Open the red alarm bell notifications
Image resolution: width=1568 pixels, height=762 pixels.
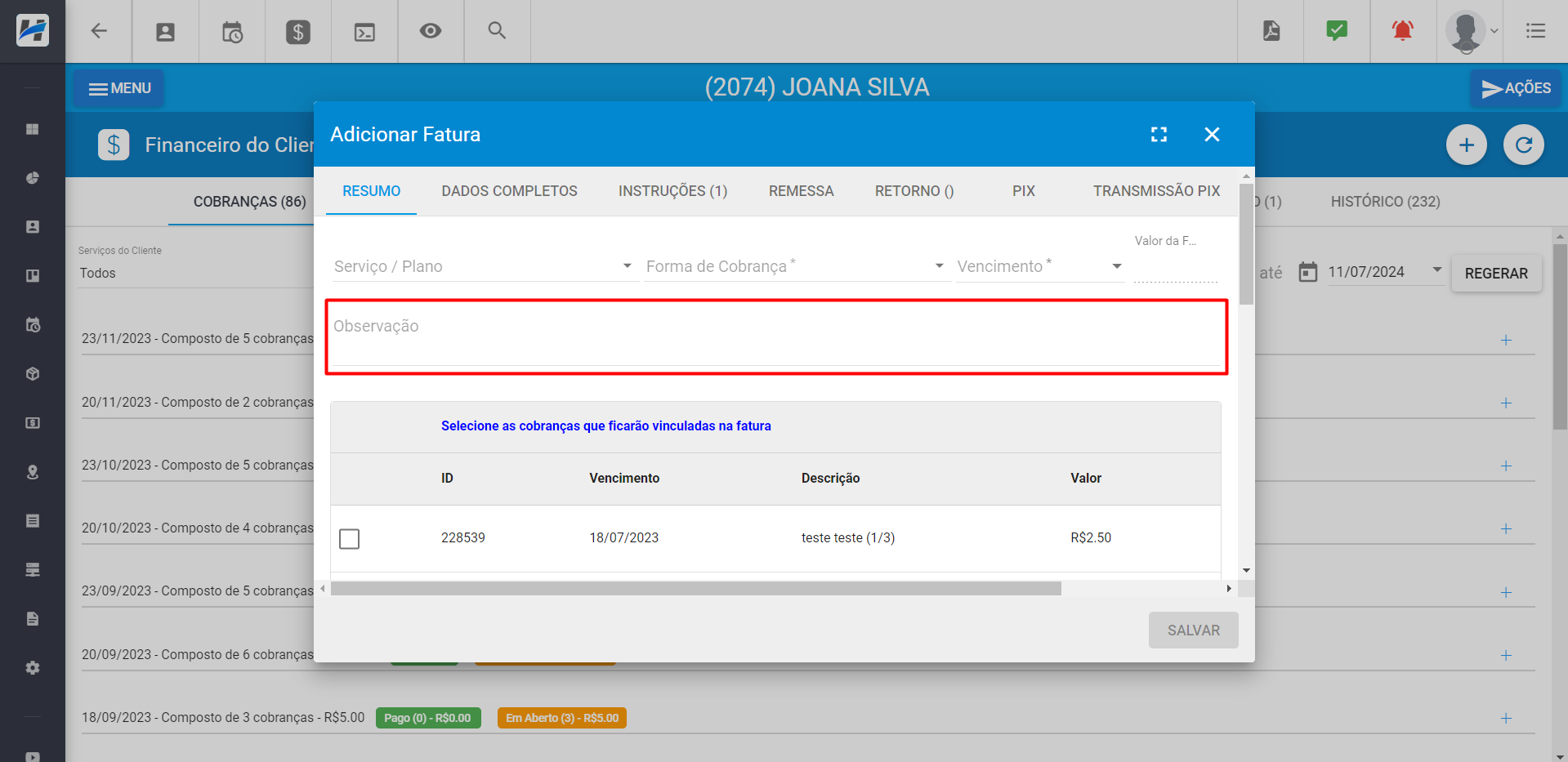coord(1403,31)
